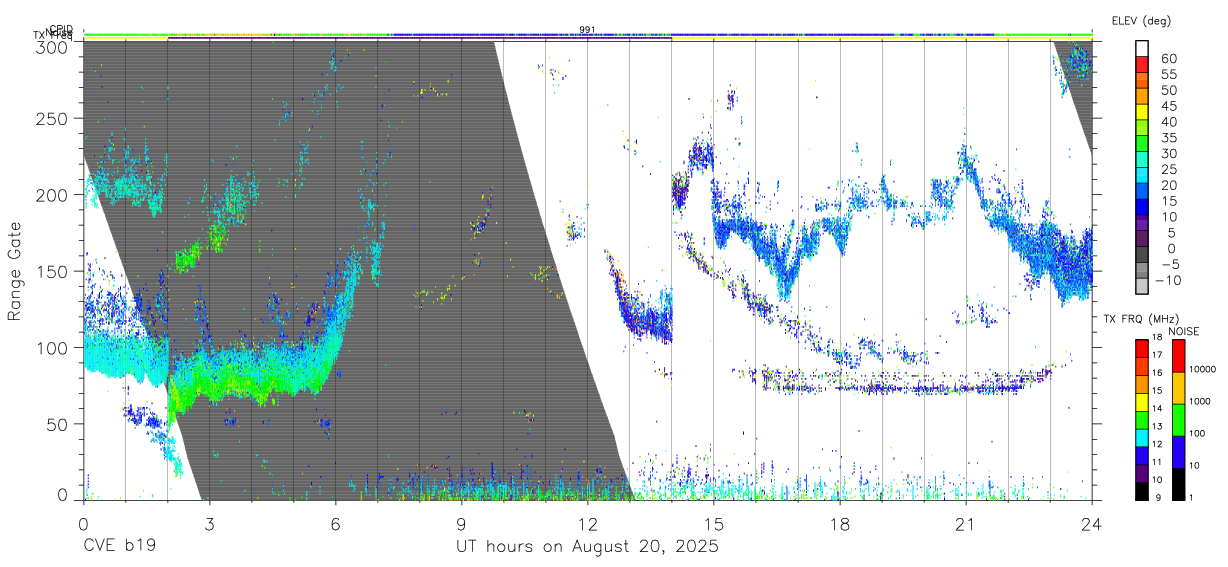Click '100' on the Range Gate axis

[54, 348]
